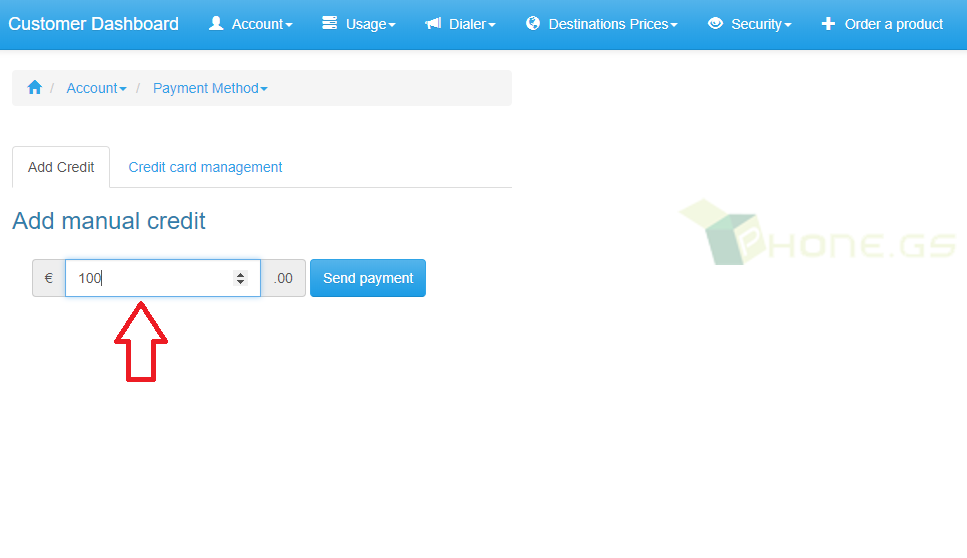Click the server icon beside Usage

330,23
